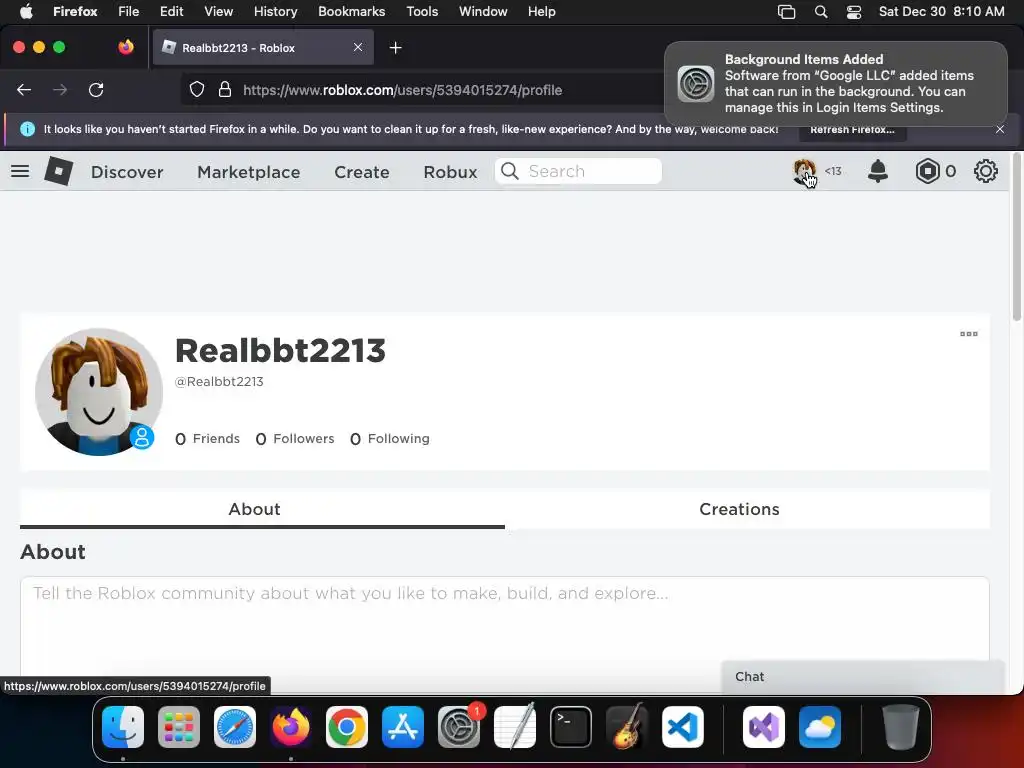Click the tracking protection shield icon
Viewport: 1024px width, 768px height.
[197, 89]
